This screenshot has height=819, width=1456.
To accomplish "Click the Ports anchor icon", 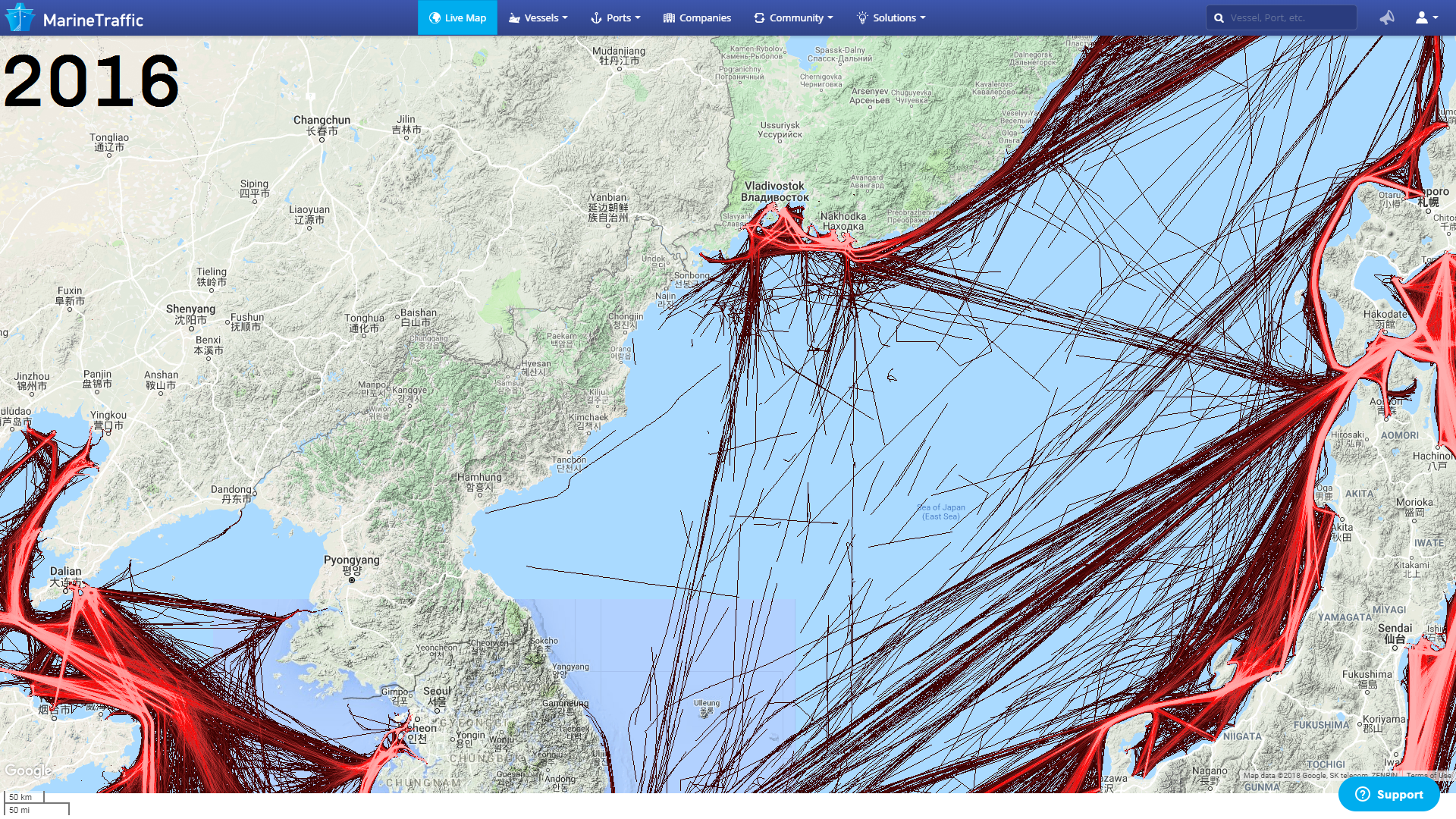I will click(x=596, y=18).
